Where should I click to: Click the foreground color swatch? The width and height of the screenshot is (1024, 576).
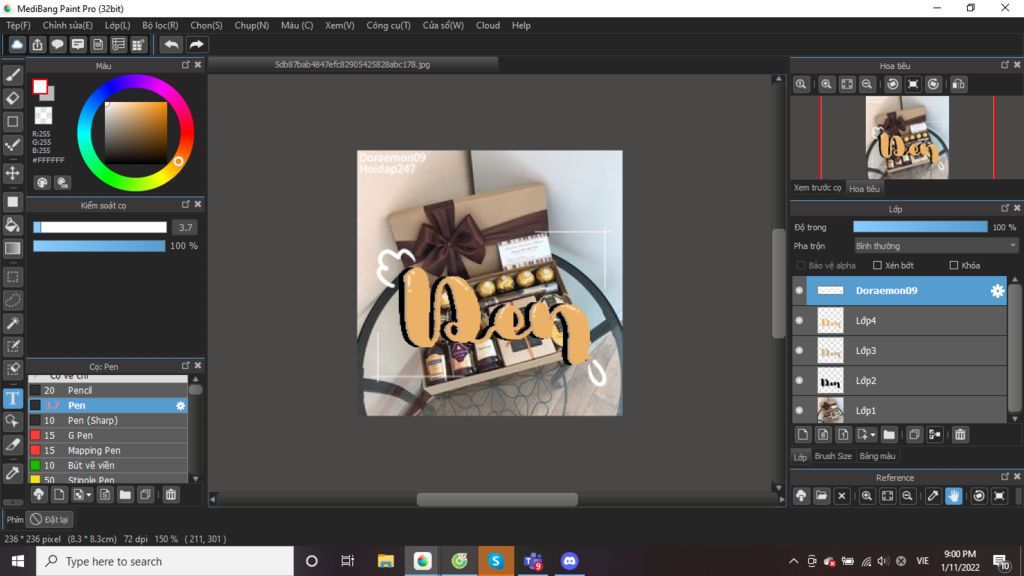coord(40,86)
